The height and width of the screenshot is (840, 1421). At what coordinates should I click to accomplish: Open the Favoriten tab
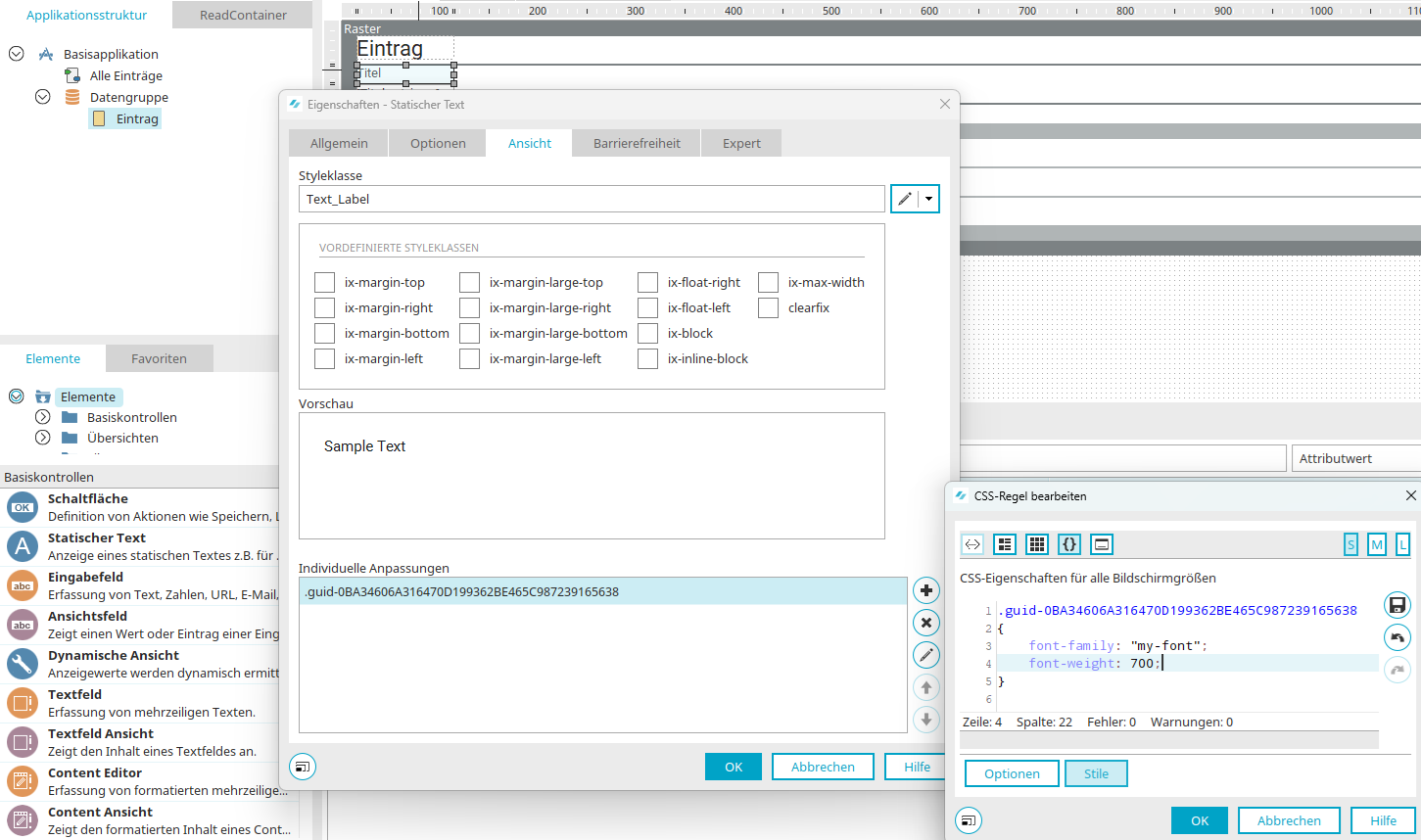(x=159, y=358)
